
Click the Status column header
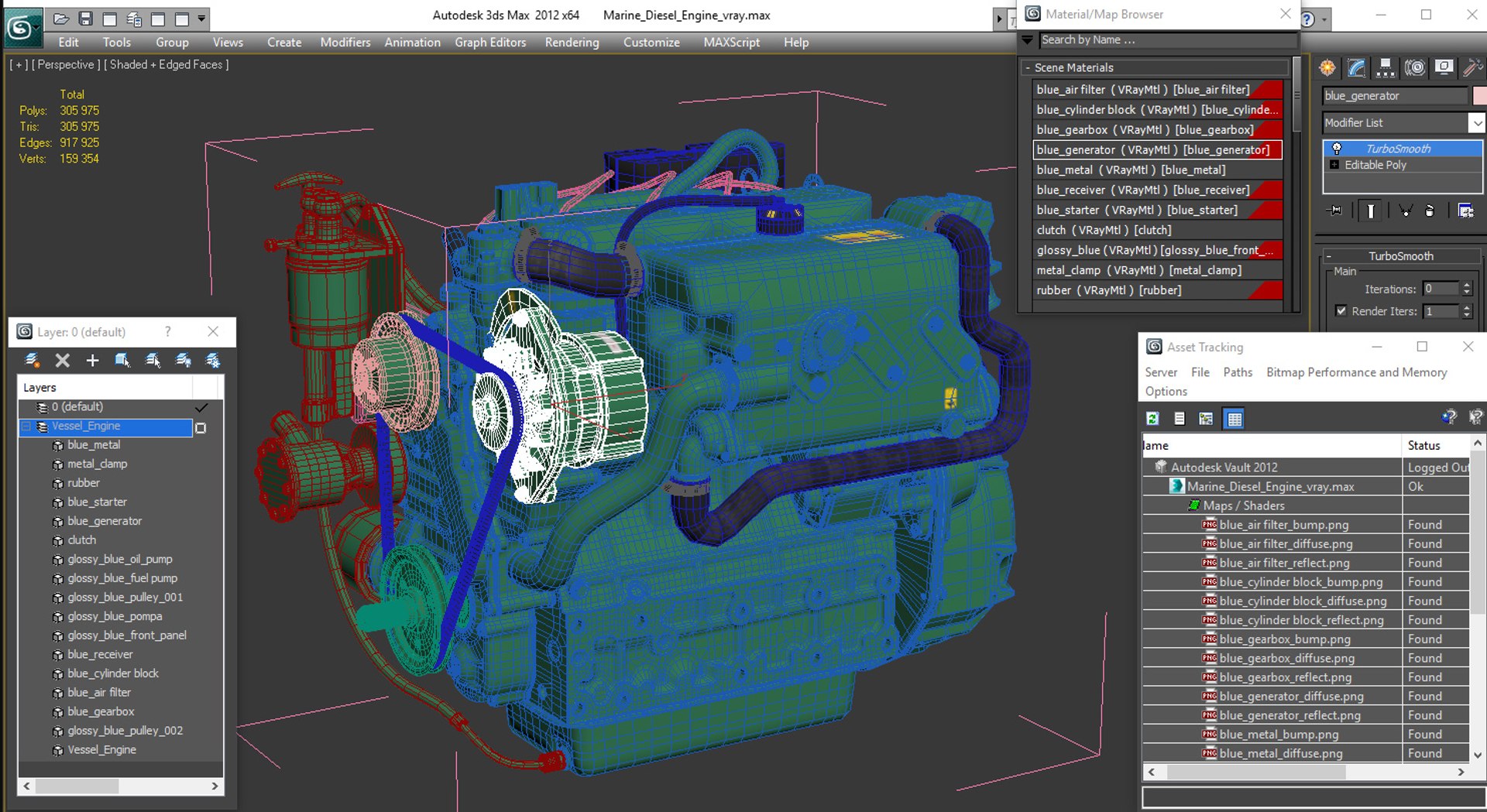tap(1435, 446)
